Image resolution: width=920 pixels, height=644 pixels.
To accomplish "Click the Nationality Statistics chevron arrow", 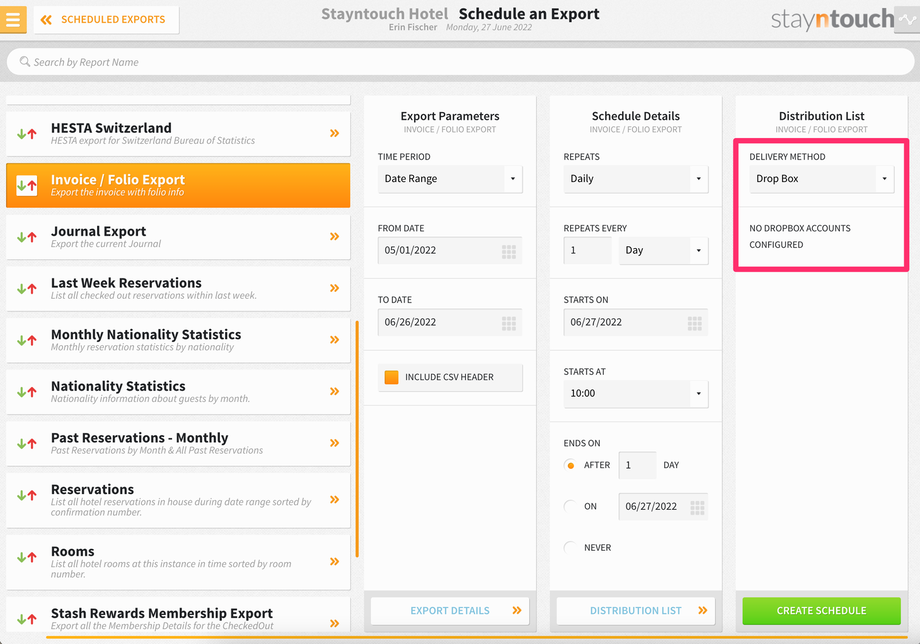I will coord(334,391).
